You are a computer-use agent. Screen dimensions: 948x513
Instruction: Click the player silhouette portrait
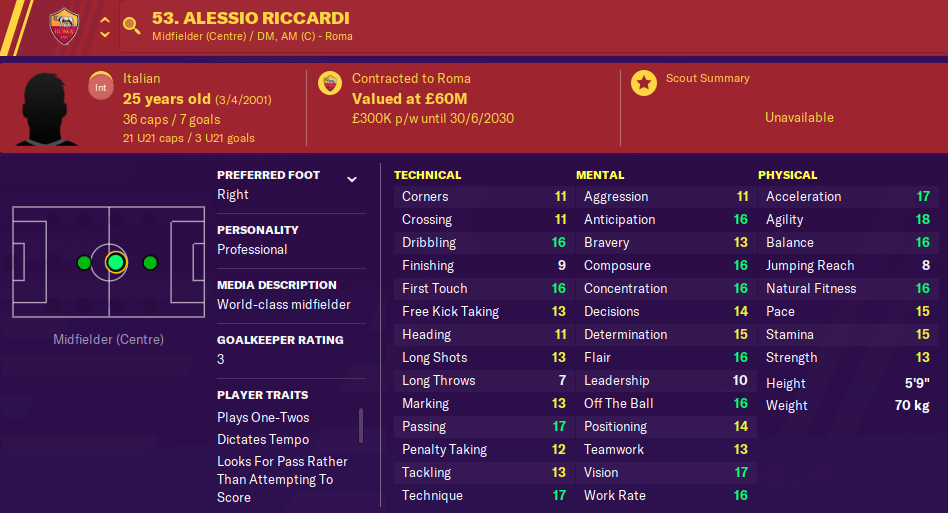click(x=47, y=109)
